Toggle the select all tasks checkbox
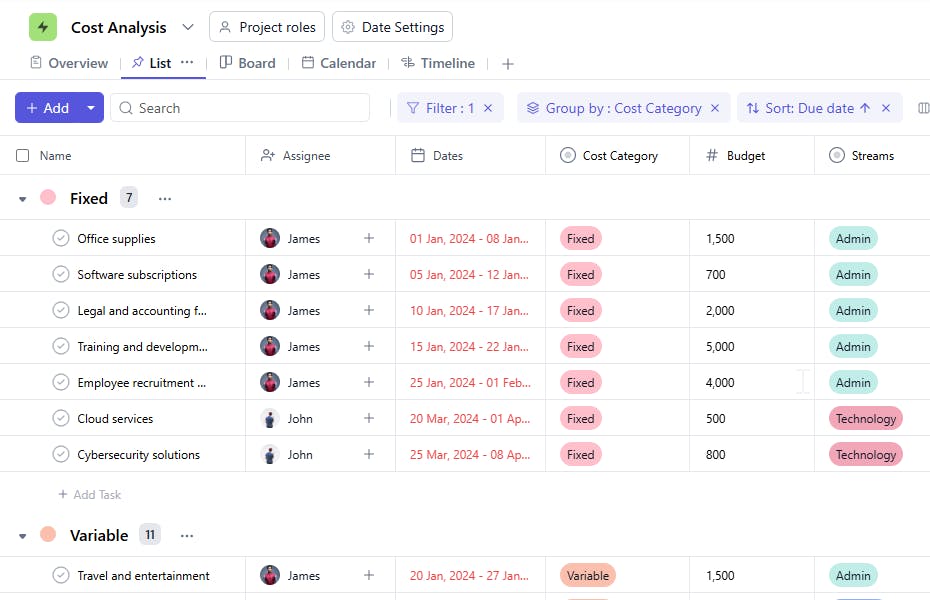Screen dimensions: 930x600 [x=23, y=156]
